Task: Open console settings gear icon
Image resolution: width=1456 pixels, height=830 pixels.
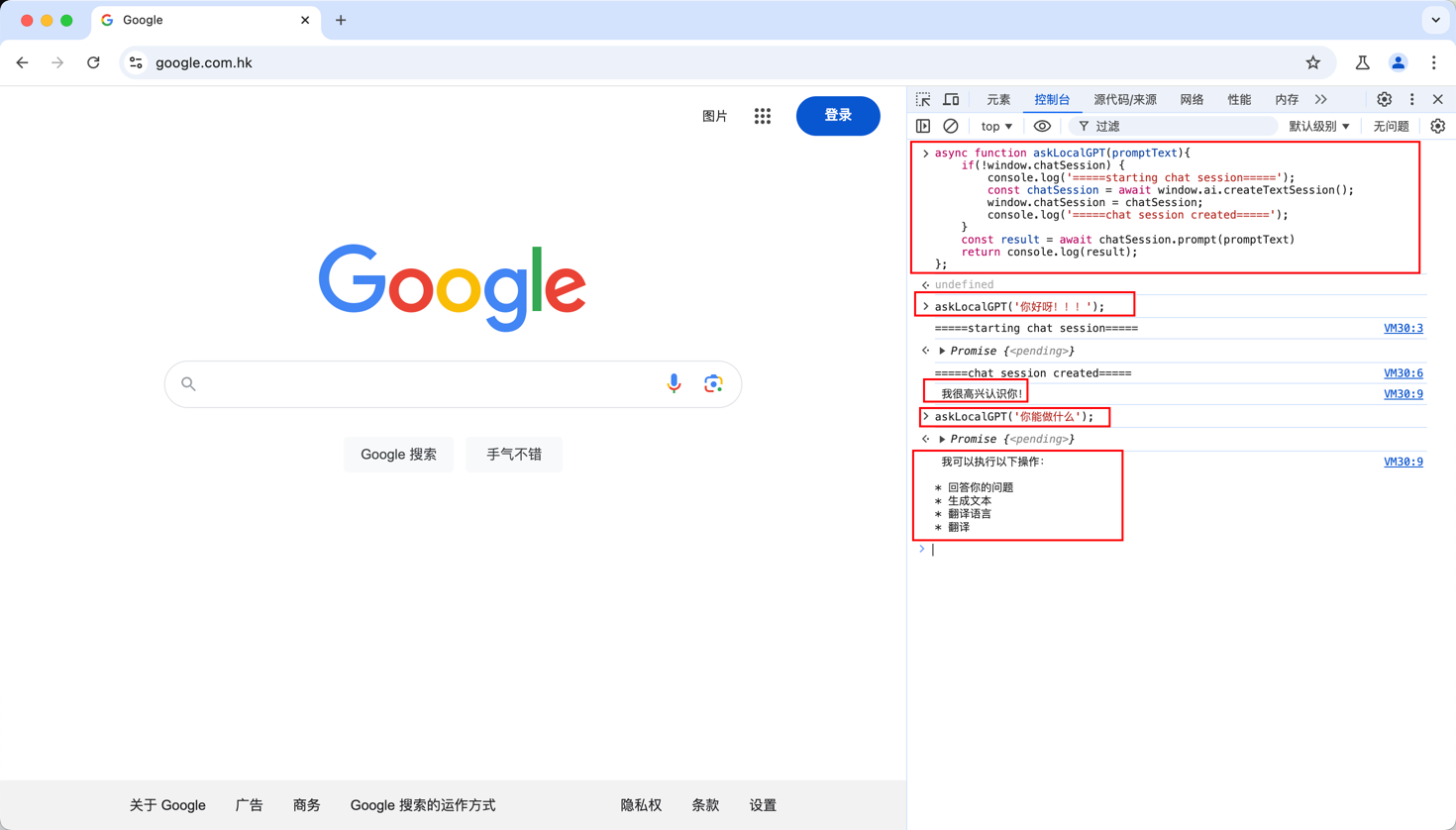Action: click(1438, 126)
